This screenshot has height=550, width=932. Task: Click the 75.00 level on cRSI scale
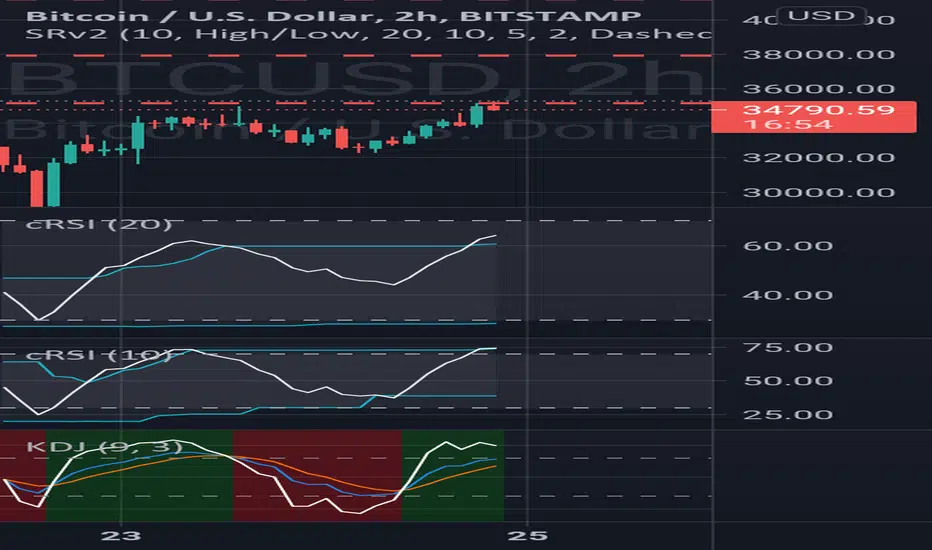[x=788, y=347]
